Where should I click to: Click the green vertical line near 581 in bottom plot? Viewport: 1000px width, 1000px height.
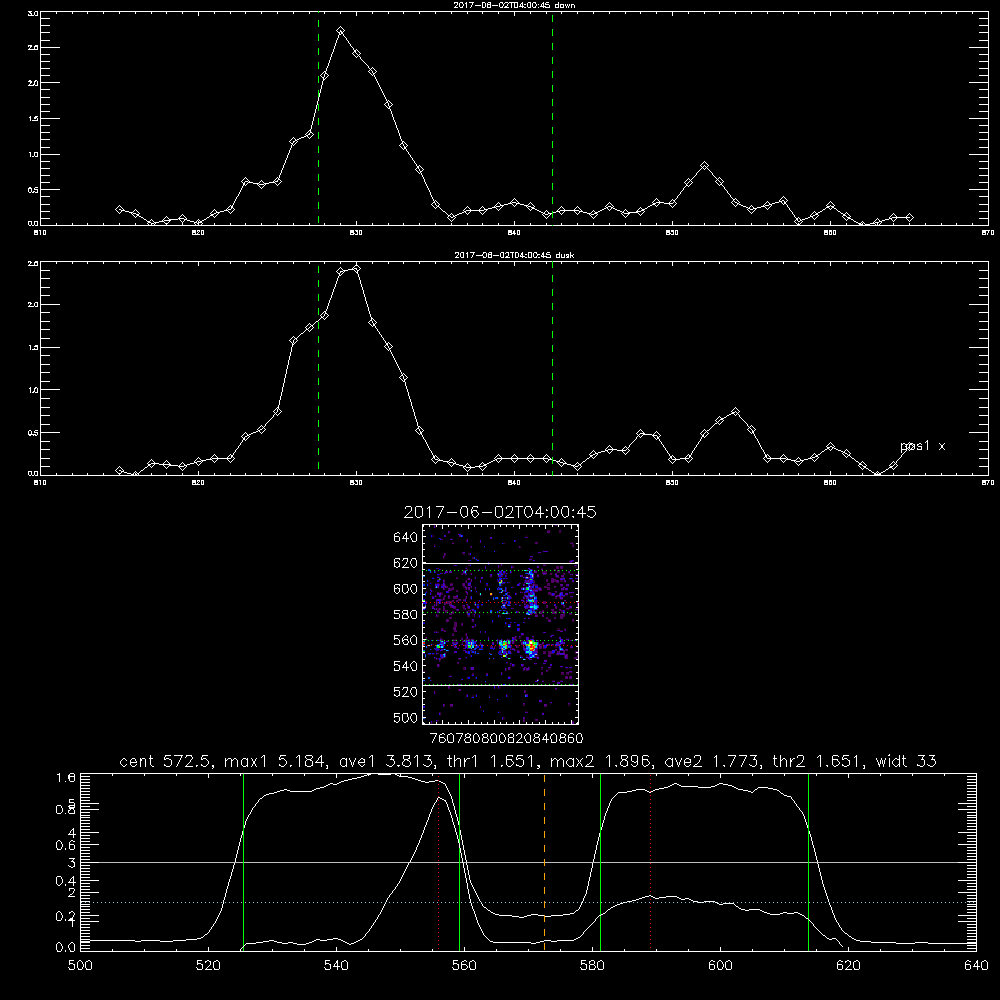tap(600, 861)
